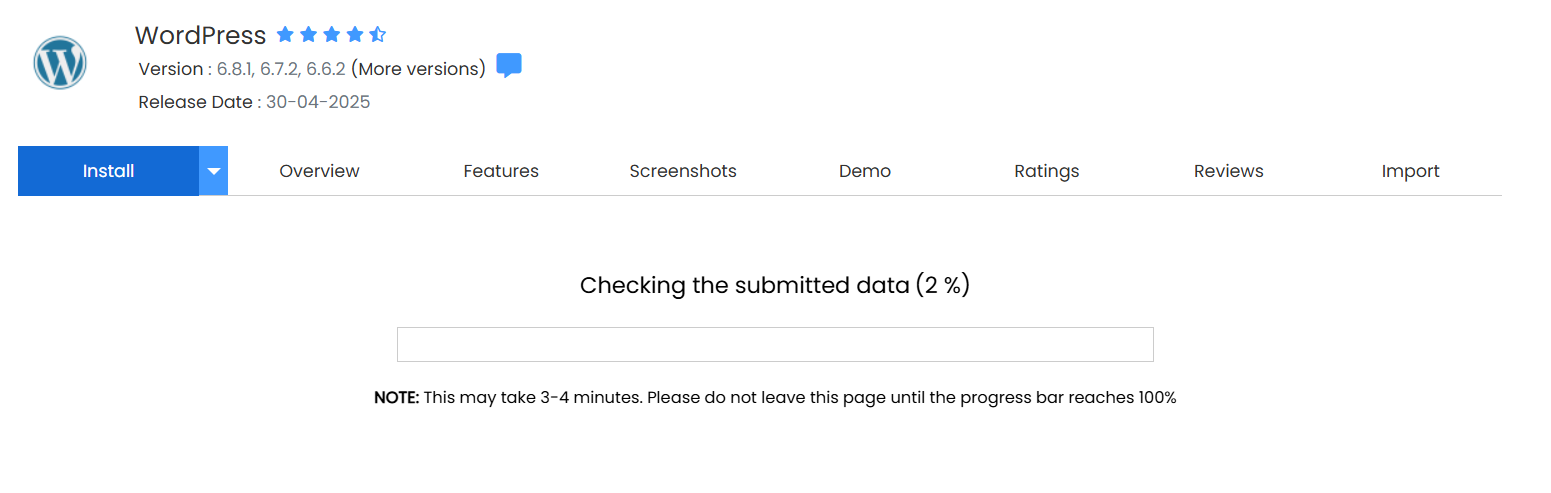Select version 6.8.1 text

pyautogui.click(x=235, y=69)
